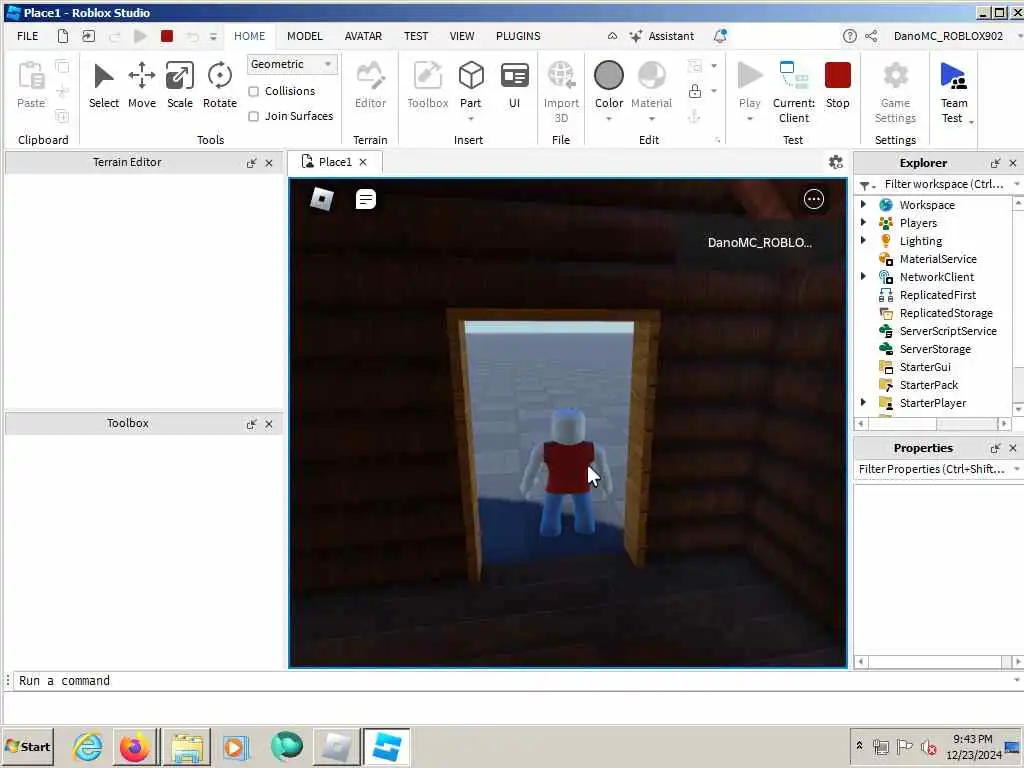Click the DanoMC_ROBLO... player list entry
The image size is (1024, 768).
pos(760,242)
